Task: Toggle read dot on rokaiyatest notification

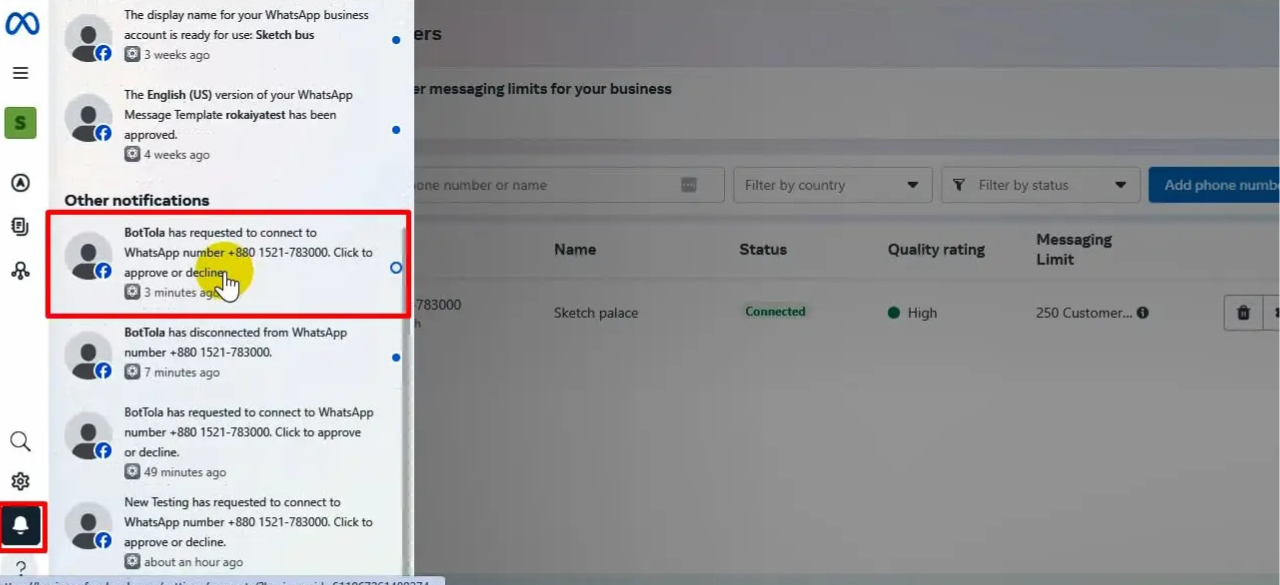Action: (x=396, y=130)
